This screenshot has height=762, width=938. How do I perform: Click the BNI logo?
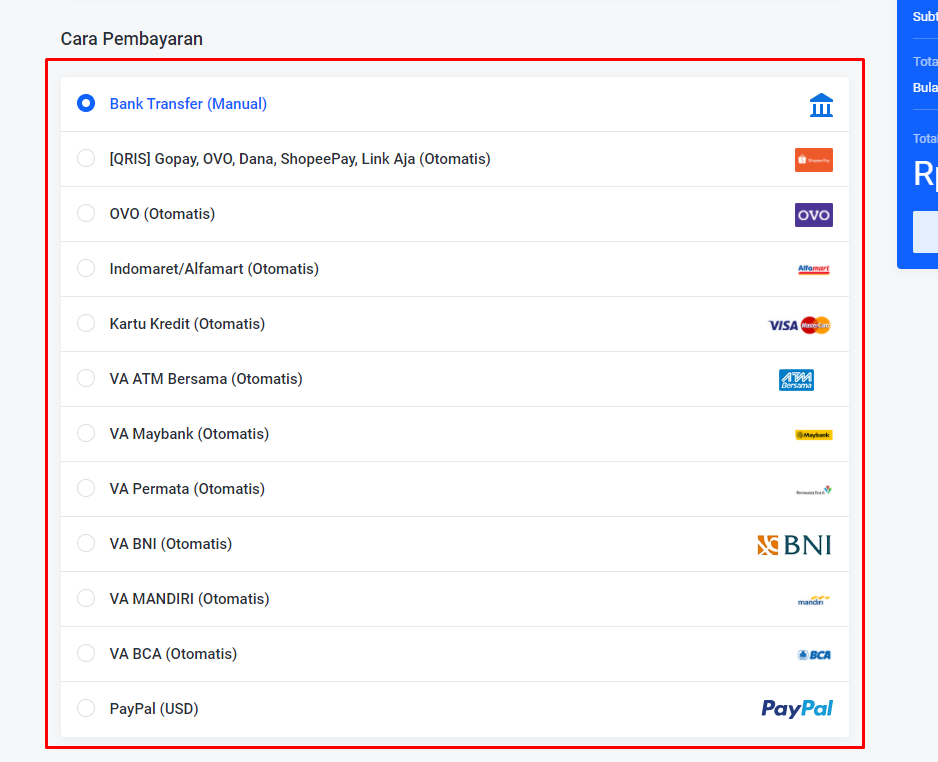click(x=794, y=545)
